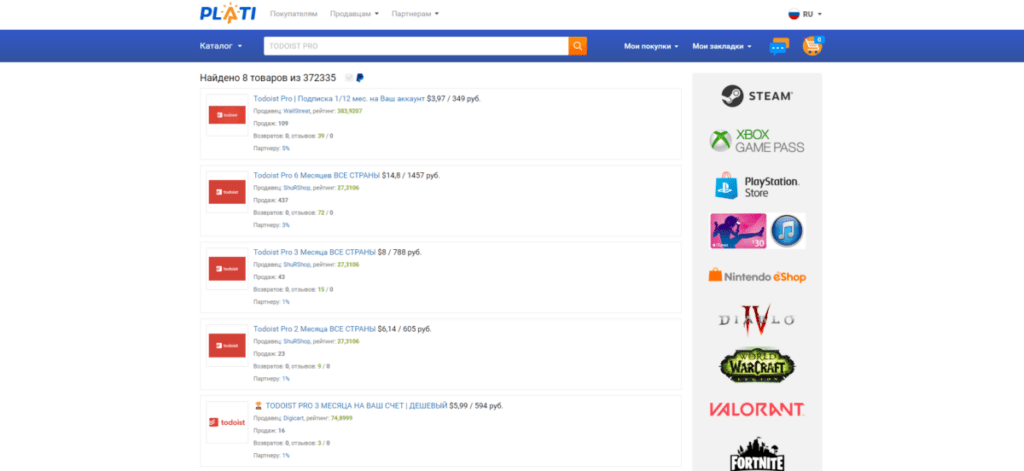1024x471 pixels.
Task: Click Продаж: 109 sales count
Action: (x=270, y=123)
